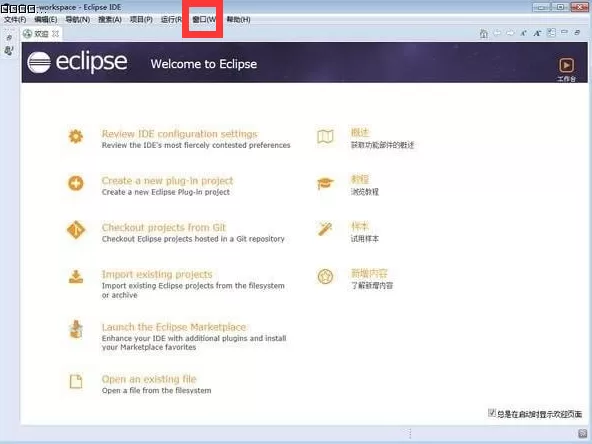This screenshot has width=592, height=444.
Task: Open the 运行(R) menu
Action: coord(172,19)
